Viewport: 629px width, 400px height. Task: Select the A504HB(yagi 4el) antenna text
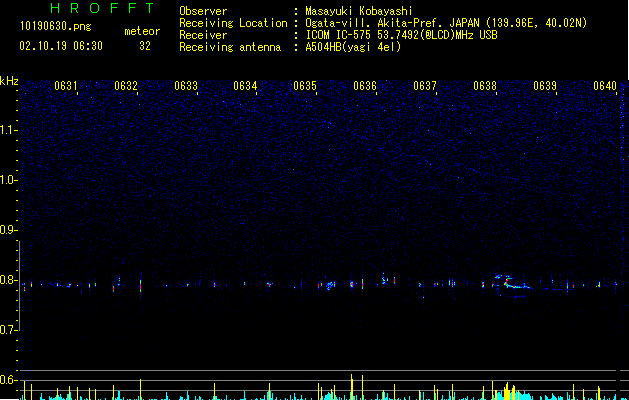point(353,47)
